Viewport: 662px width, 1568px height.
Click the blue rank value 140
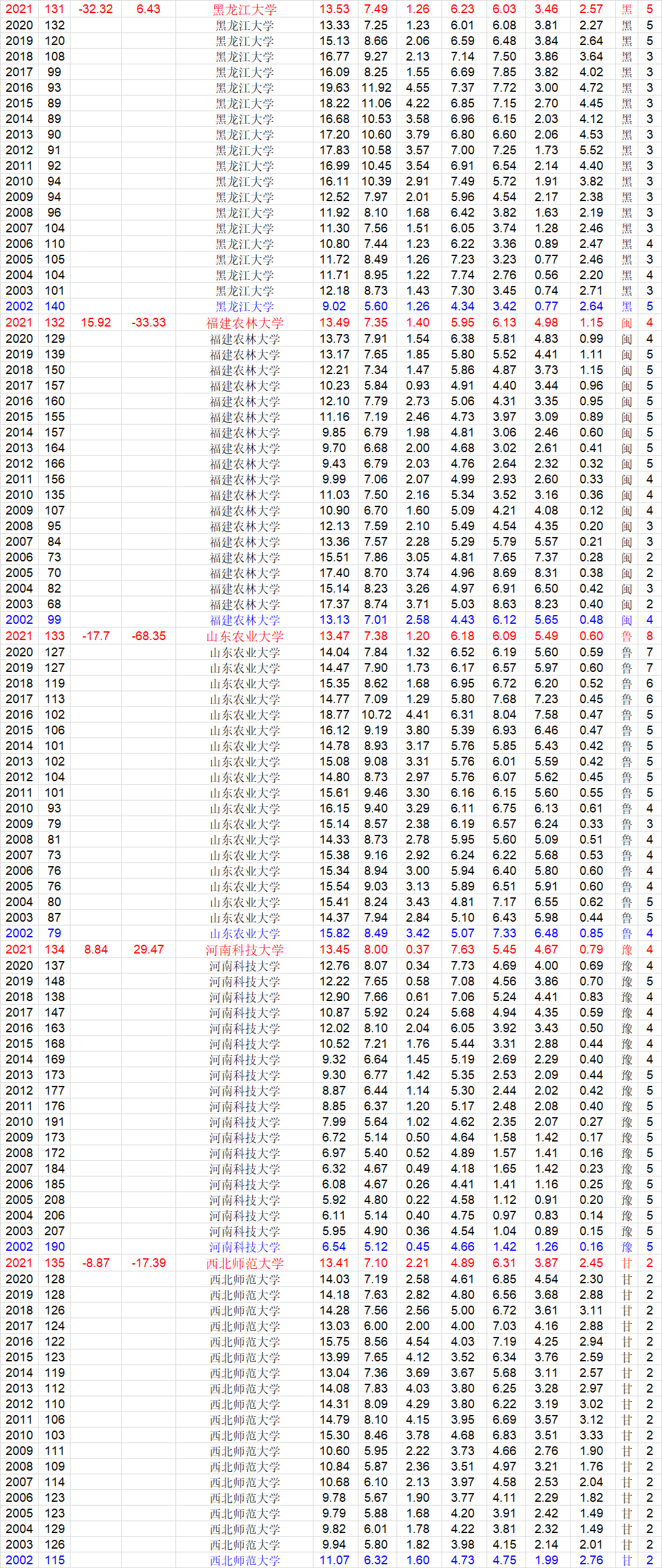55,306
